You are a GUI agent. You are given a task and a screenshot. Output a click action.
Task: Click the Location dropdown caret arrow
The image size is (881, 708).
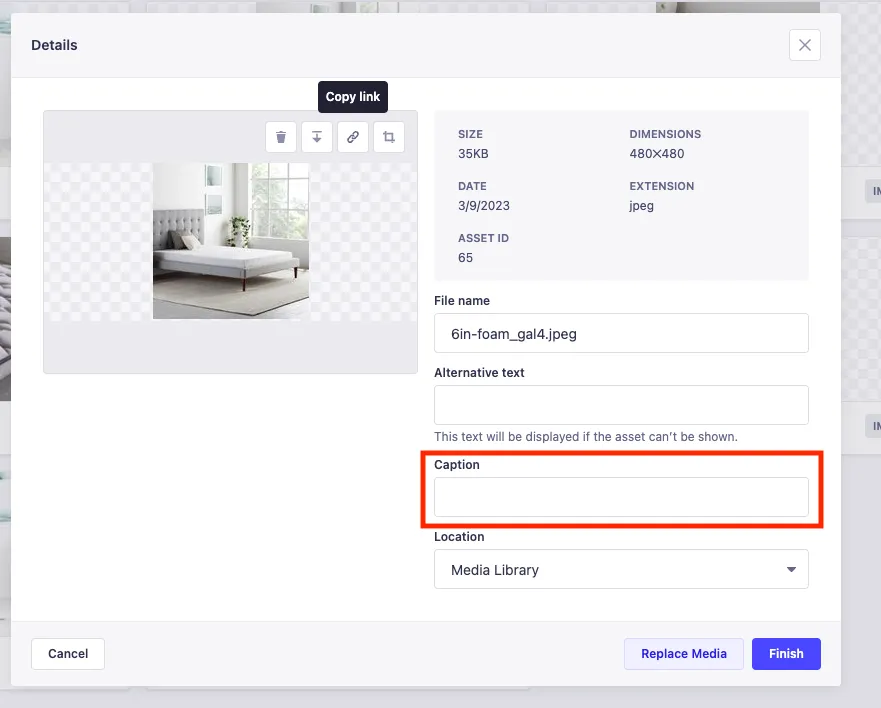click(x=791, y=570)
